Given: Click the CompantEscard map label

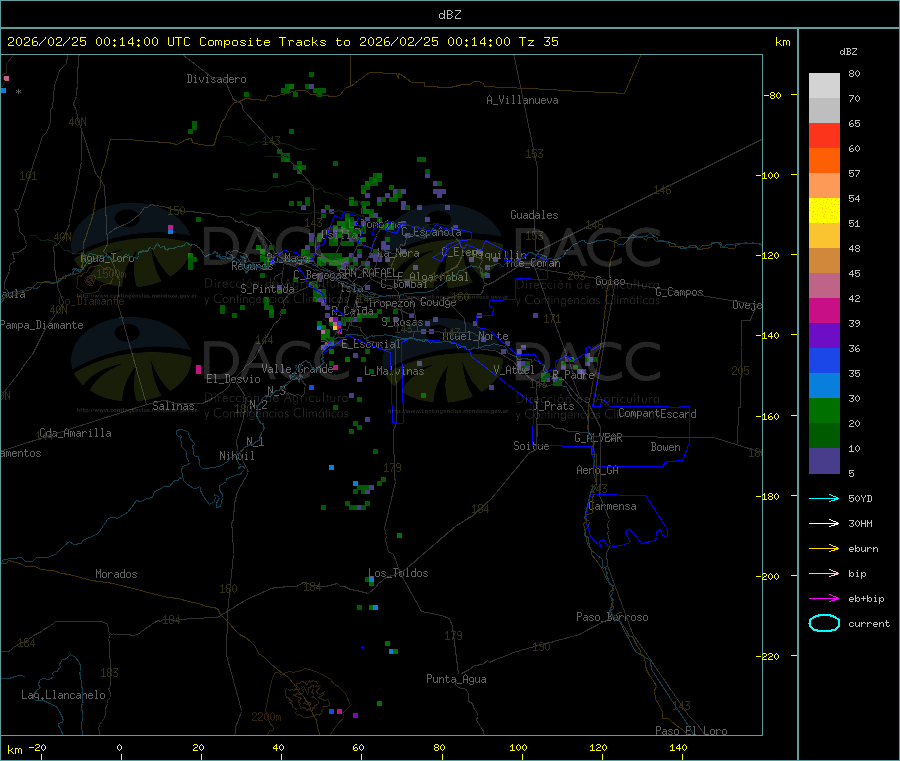Looking at the screenshot, I should pos(657,413).
